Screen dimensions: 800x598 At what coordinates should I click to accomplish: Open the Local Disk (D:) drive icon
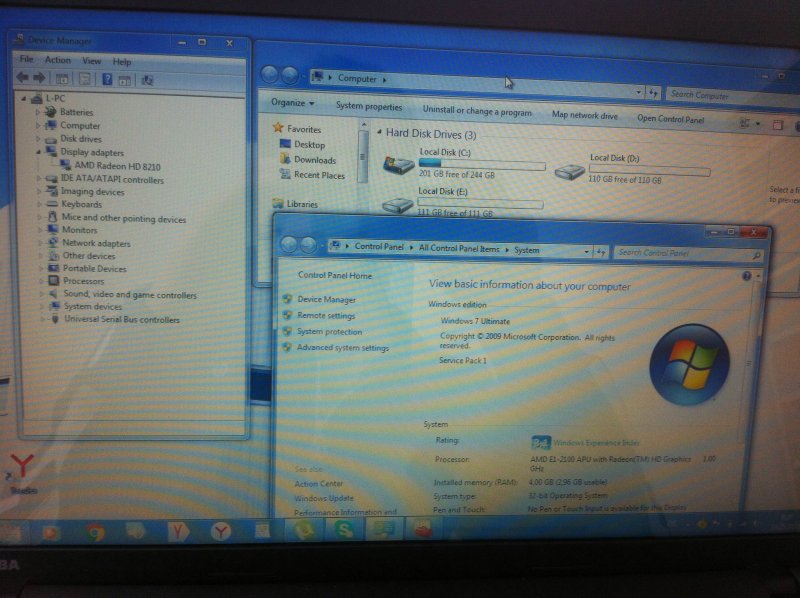coord(569,171)
